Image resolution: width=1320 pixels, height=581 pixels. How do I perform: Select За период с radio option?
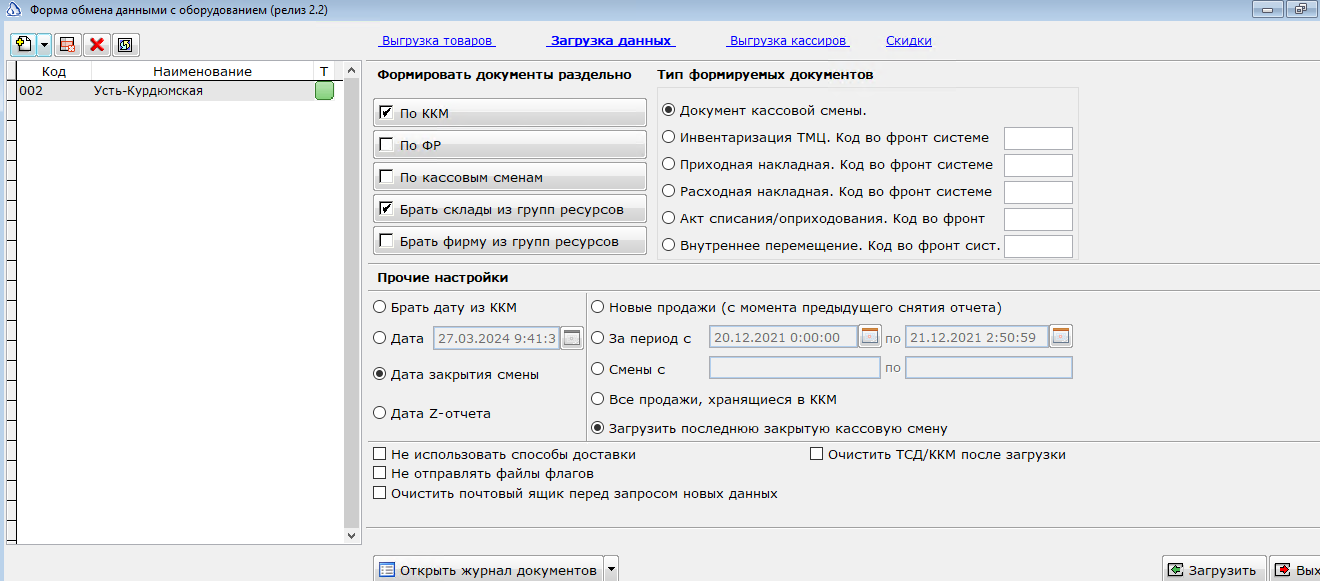click(598, 338)
